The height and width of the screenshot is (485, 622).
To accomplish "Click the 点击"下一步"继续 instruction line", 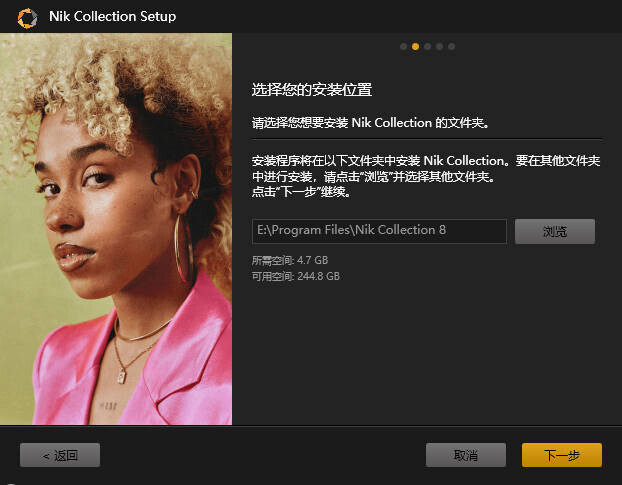I will 301,192.
